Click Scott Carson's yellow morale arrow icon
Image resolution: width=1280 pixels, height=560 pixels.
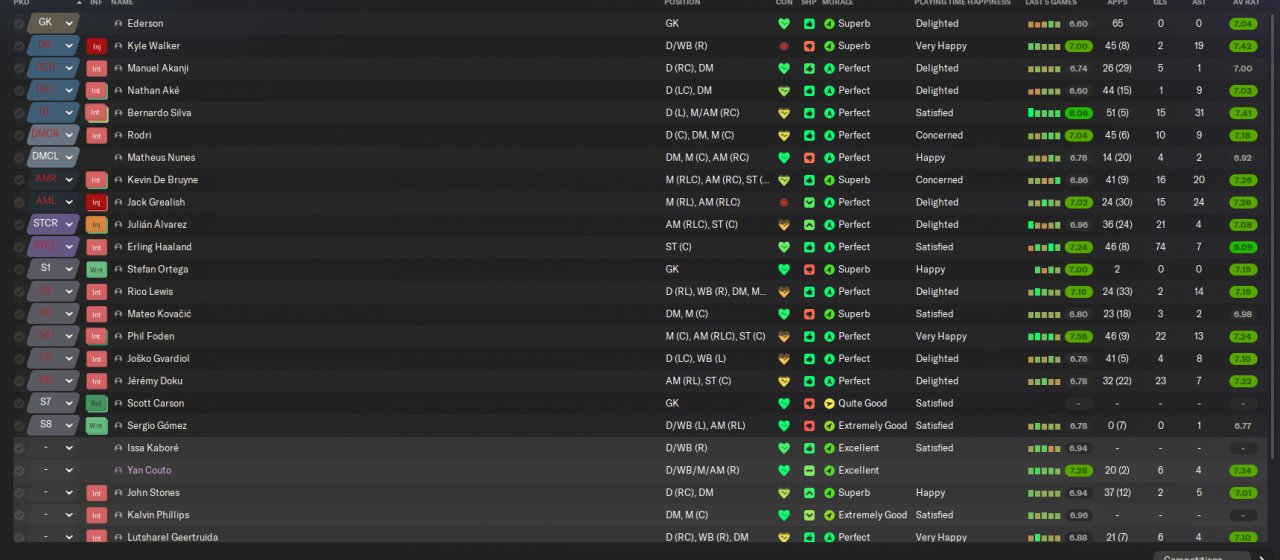829,403
